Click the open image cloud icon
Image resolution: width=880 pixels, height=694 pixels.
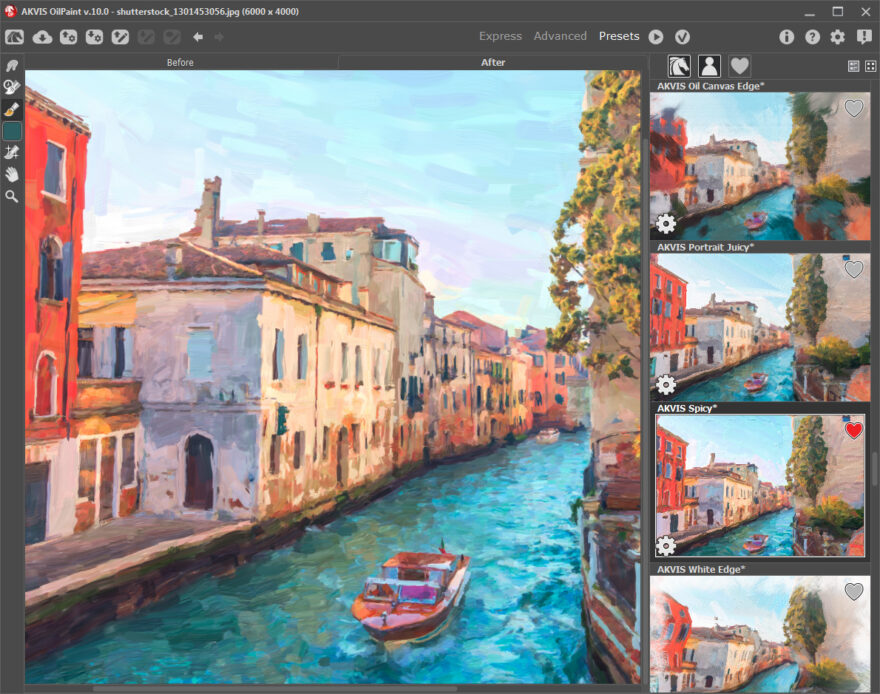[x=42, y=37]
